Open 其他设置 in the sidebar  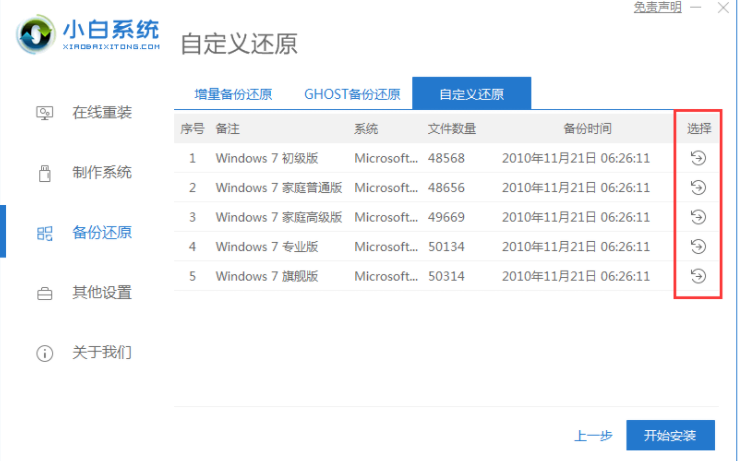102,292
